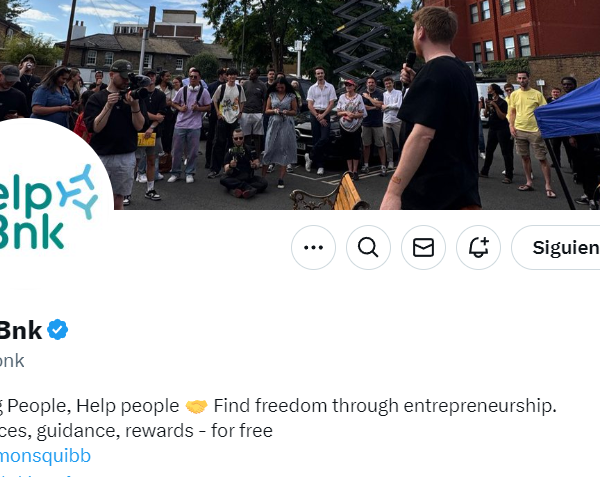Follow the blue simonsquibb mention link

[x=45, y=456]
